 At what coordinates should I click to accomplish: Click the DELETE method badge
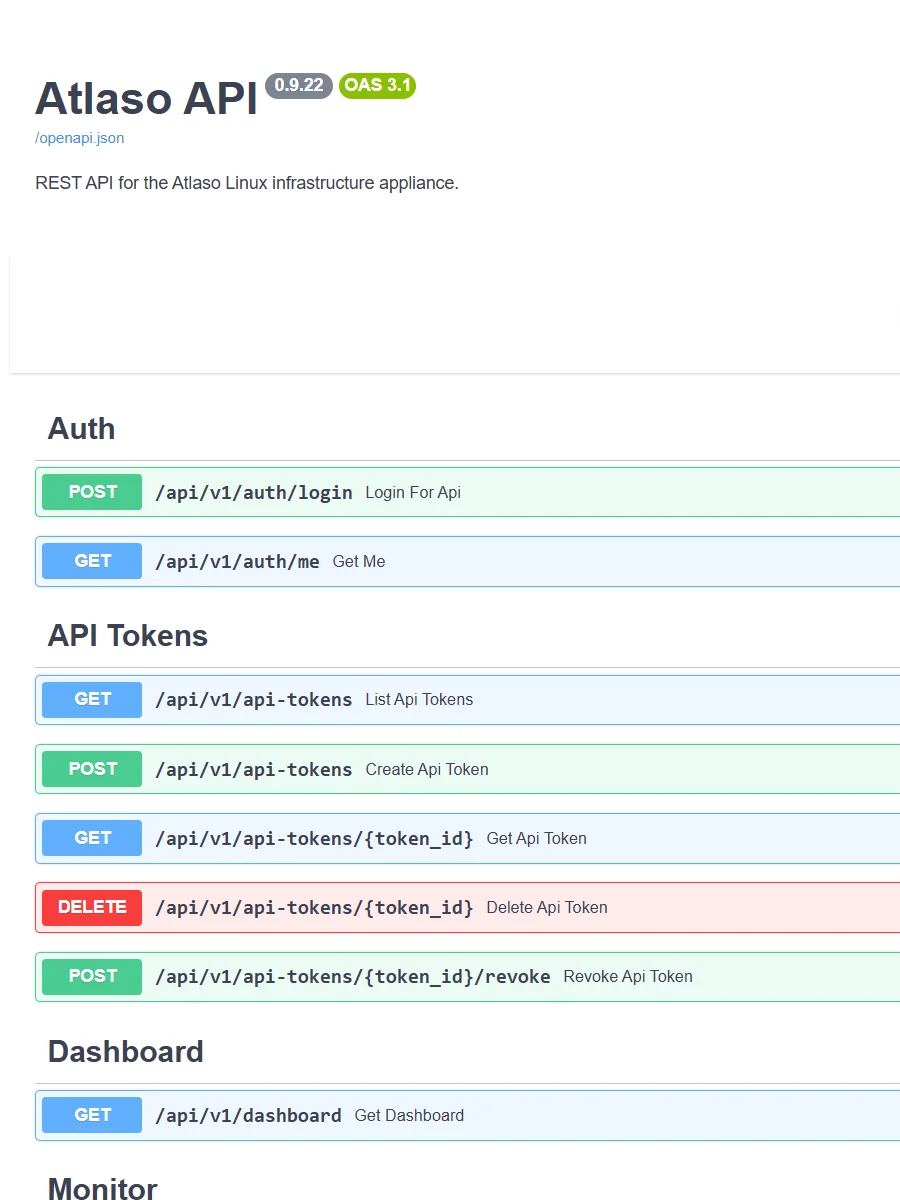pyautogui.click(x=92, y=907)
